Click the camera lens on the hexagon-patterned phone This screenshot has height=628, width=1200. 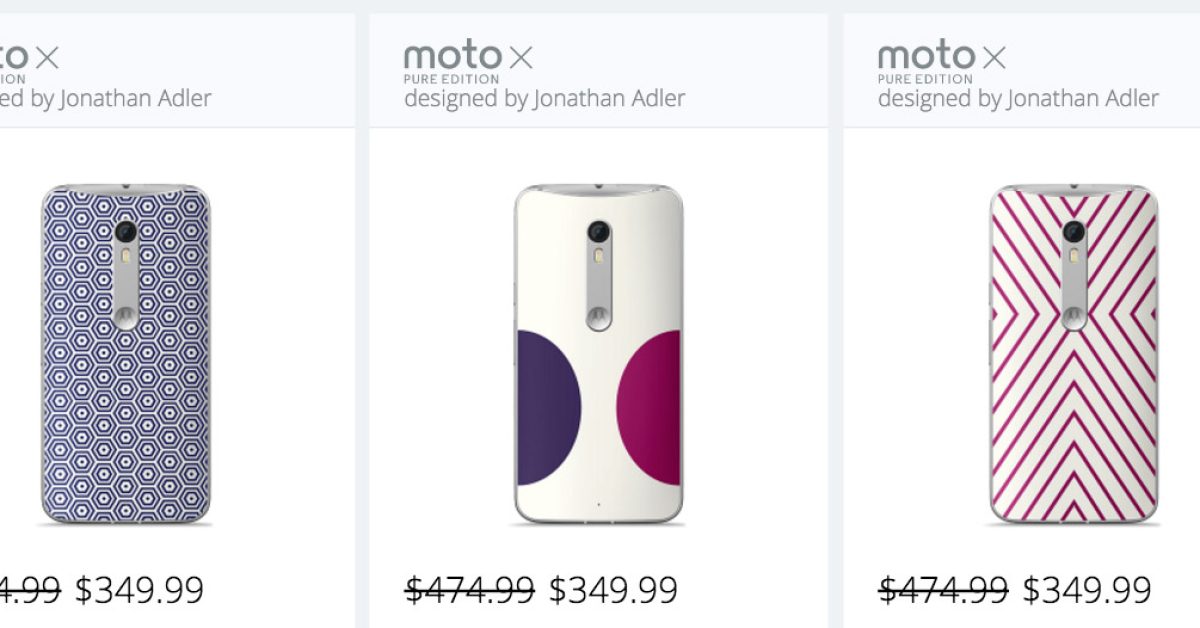(x=126, y=233)
